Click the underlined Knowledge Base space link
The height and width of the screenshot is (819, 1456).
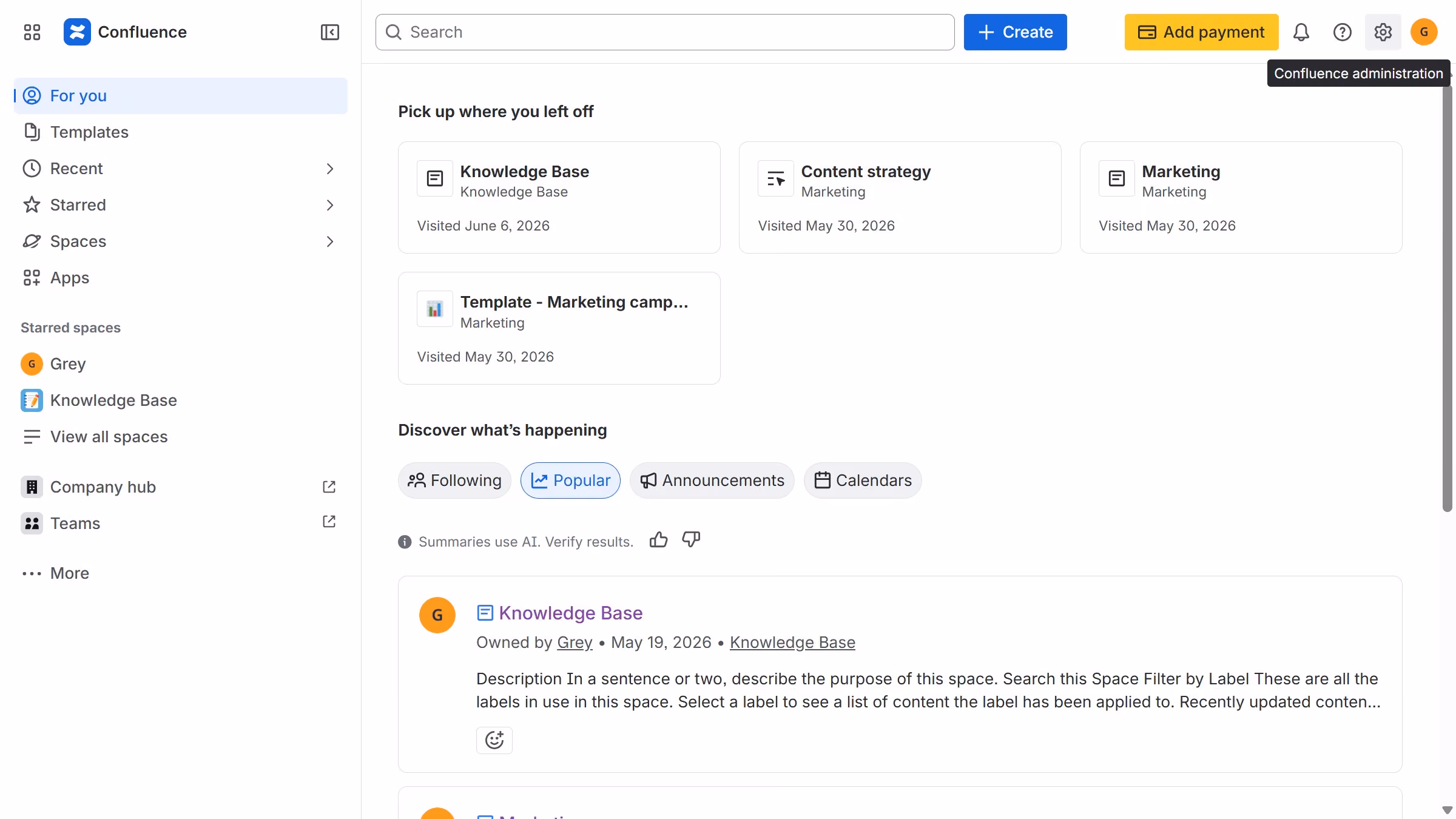[x=792, y=642]
